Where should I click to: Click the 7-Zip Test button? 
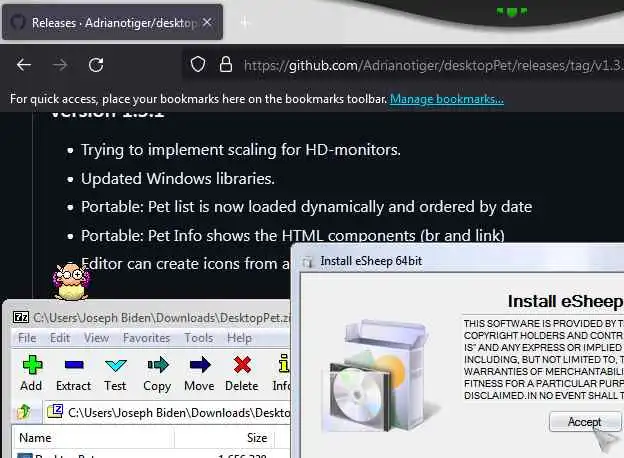click(x=115, y=373)
